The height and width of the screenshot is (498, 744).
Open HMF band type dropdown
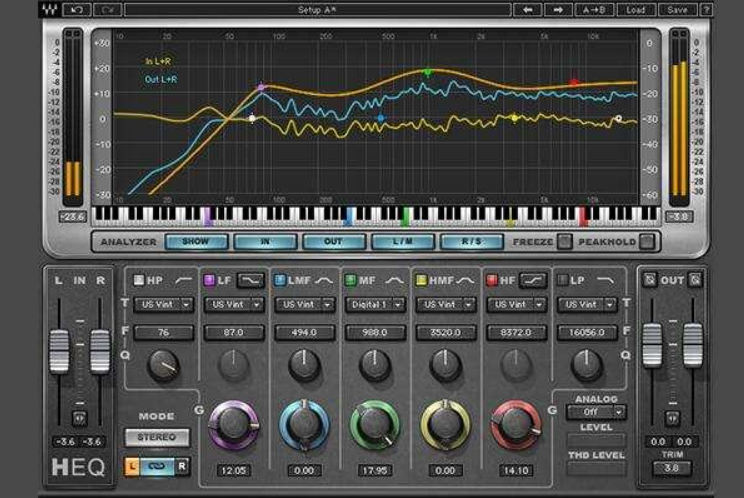click(446, 304)
